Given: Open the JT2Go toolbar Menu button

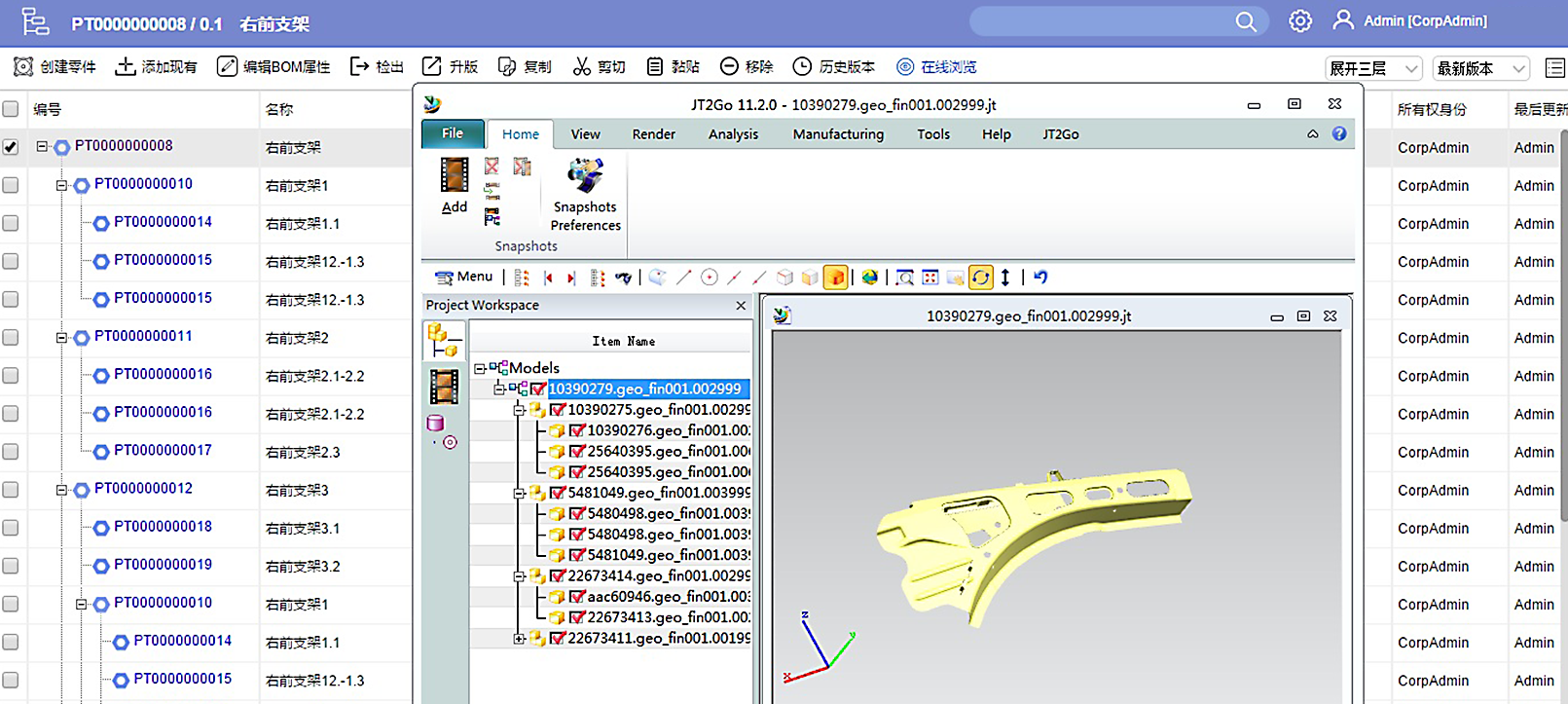Looking at the screenshot, I should 464,278.
